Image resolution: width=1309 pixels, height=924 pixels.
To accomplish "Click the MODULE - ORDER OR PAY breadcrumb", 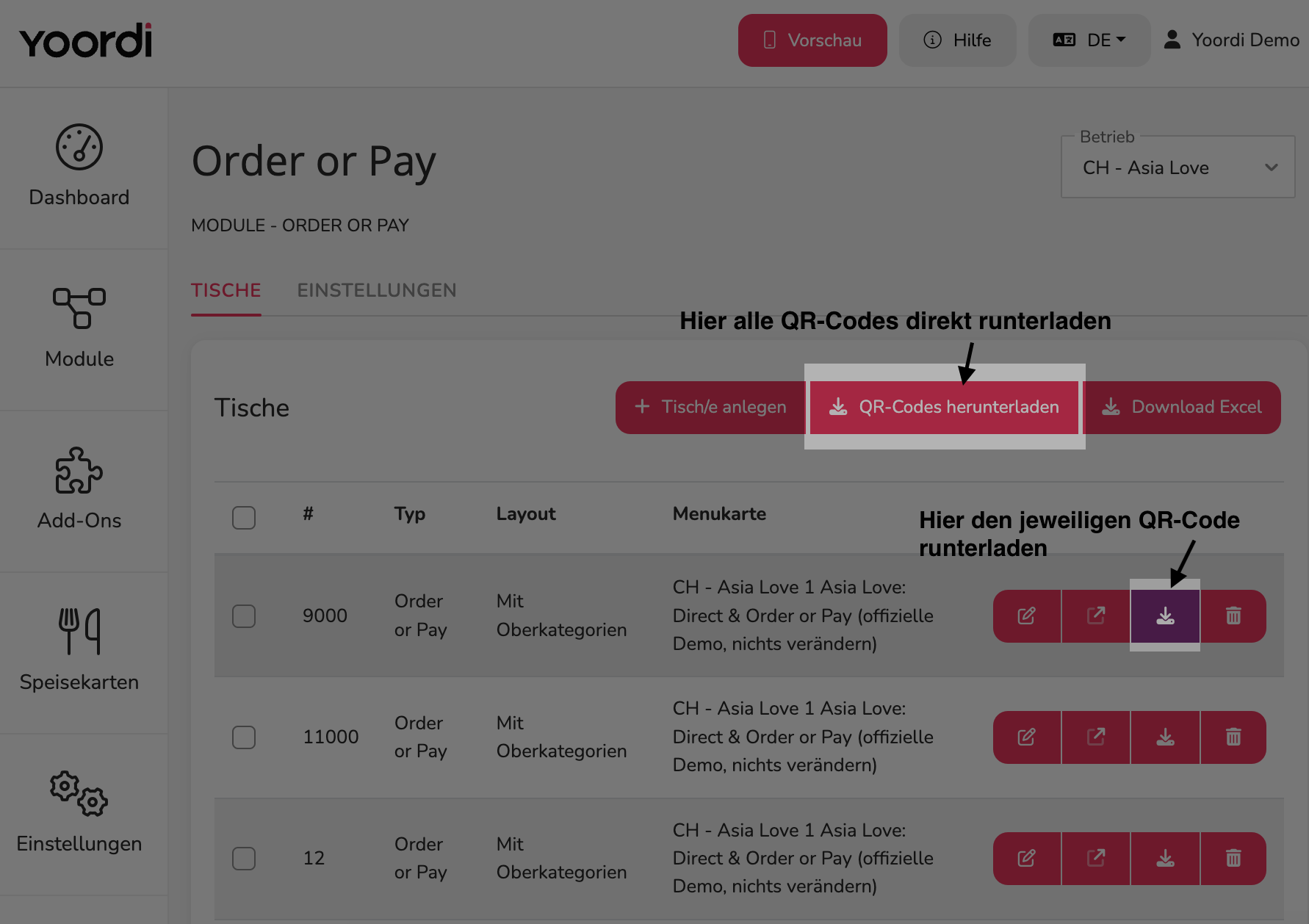I will tap(300, 225).
